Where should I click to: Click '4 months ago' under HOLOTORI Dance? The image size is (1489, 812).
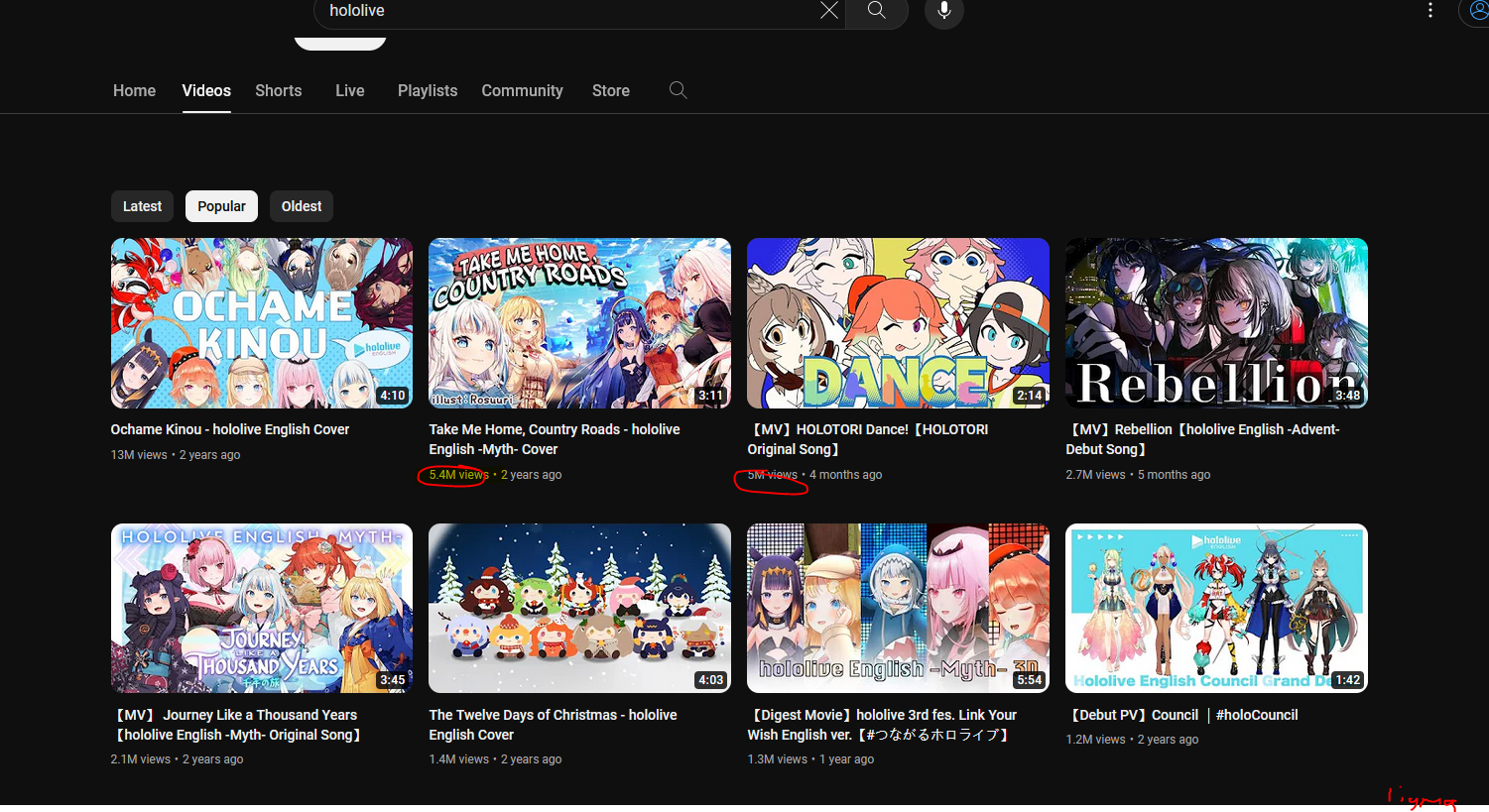(x=845, y=475)
